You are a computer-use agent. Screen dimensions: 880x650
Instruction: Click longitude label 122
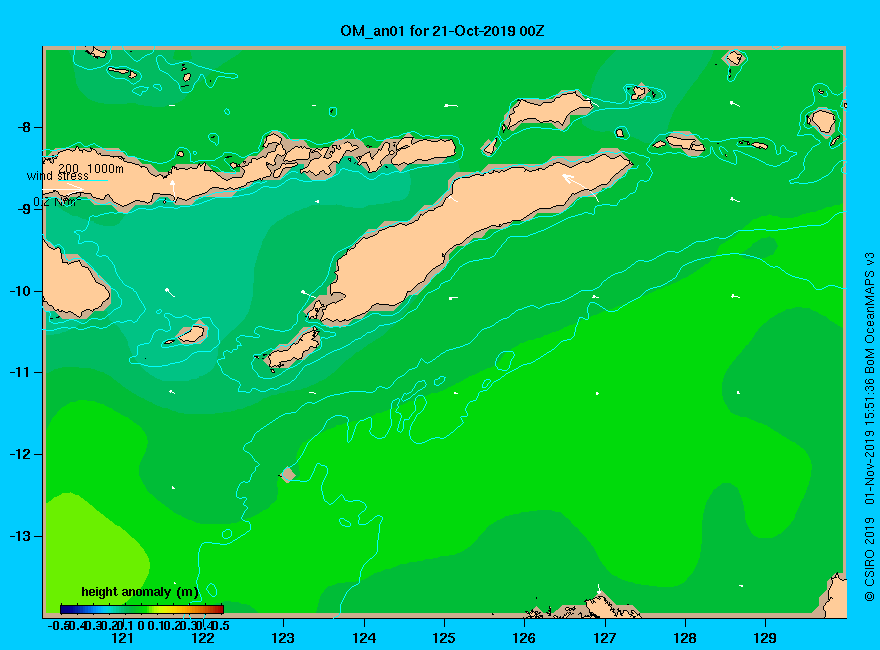(x=203, y=638)
